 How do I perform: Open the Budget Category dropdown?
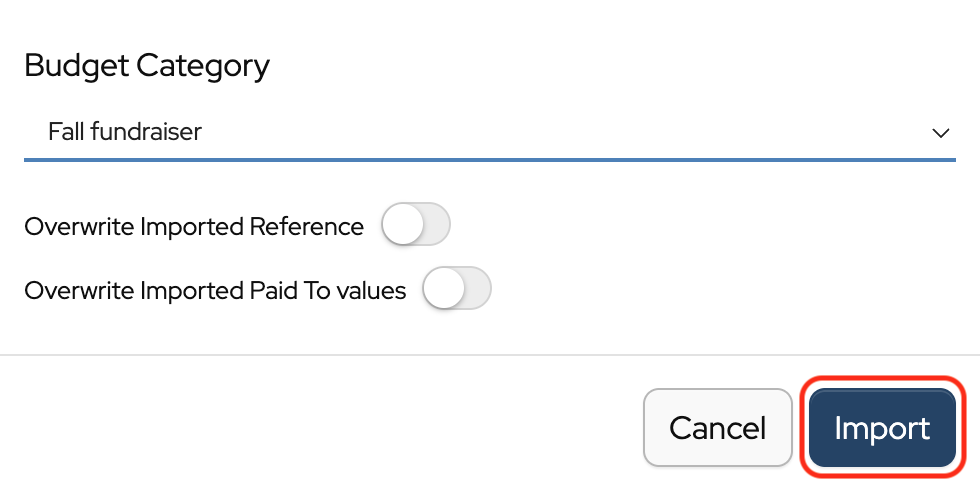(x=489, y=132)
